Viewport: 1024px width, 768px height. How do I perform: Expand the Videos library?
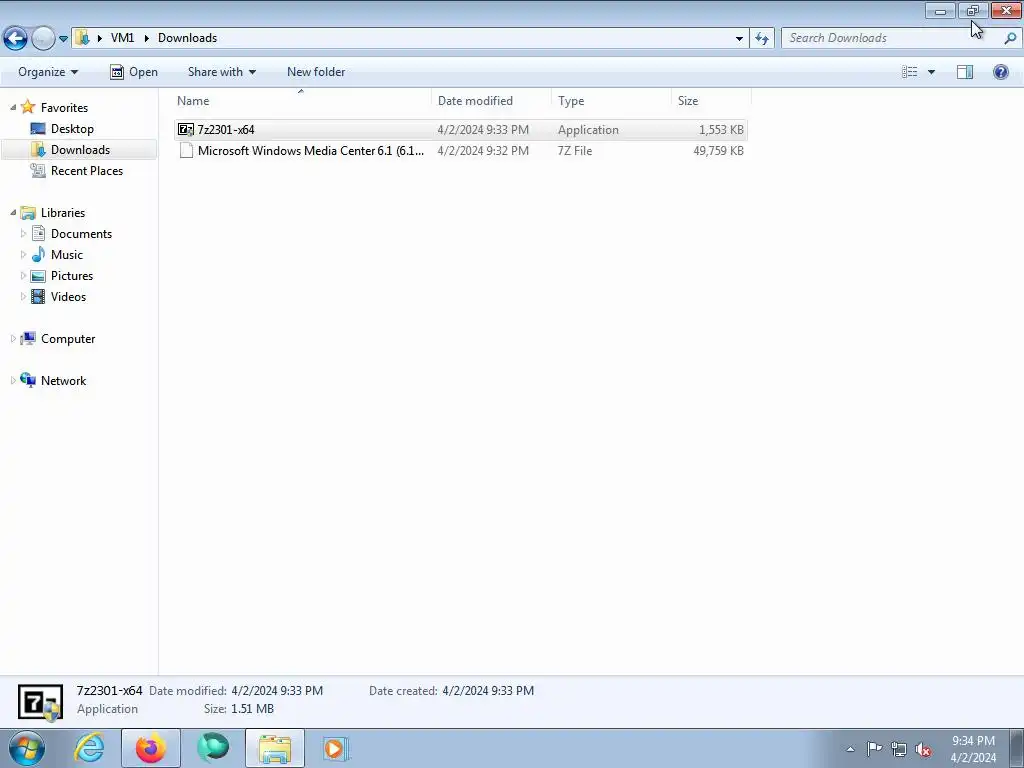click(24, 296)
